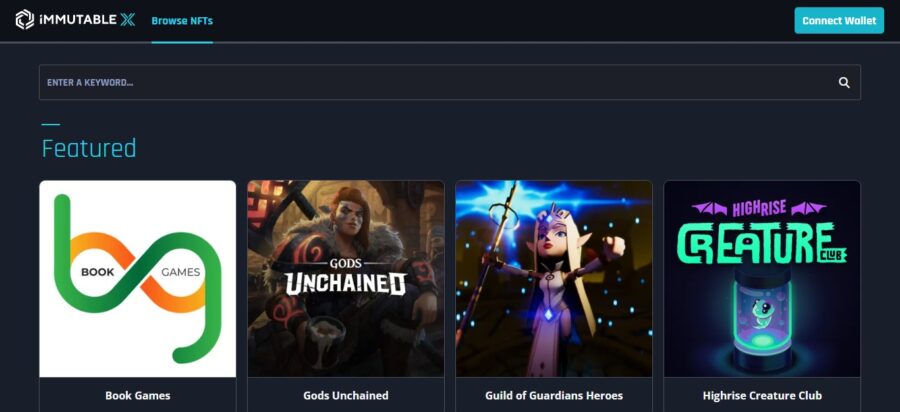Image resolution: width=900 pixels, height=412 pixels.
Task: Click the Immutable X hexagon logo icon
Action: coord(25,20)
